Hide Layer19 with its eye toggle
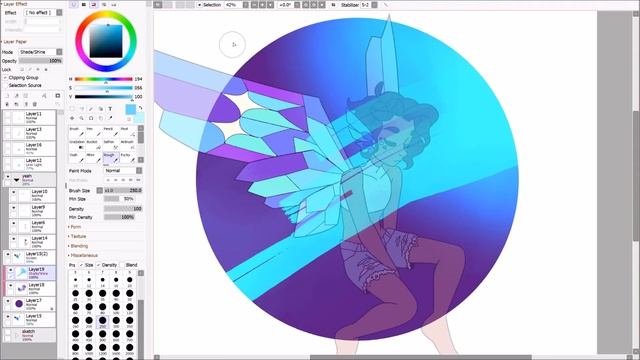The image size is (640, 360). coord(11,270)
